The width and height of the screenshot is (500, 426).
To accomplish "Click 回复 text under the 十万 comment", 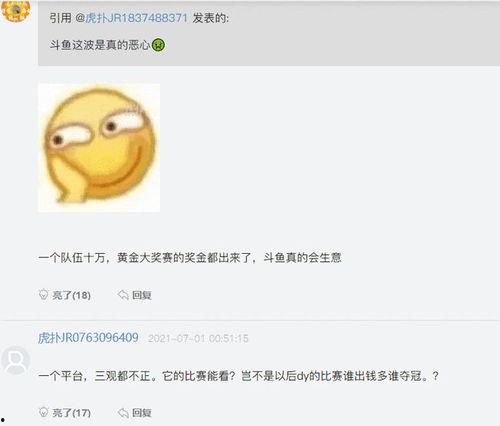I will [x=142, y=295].
